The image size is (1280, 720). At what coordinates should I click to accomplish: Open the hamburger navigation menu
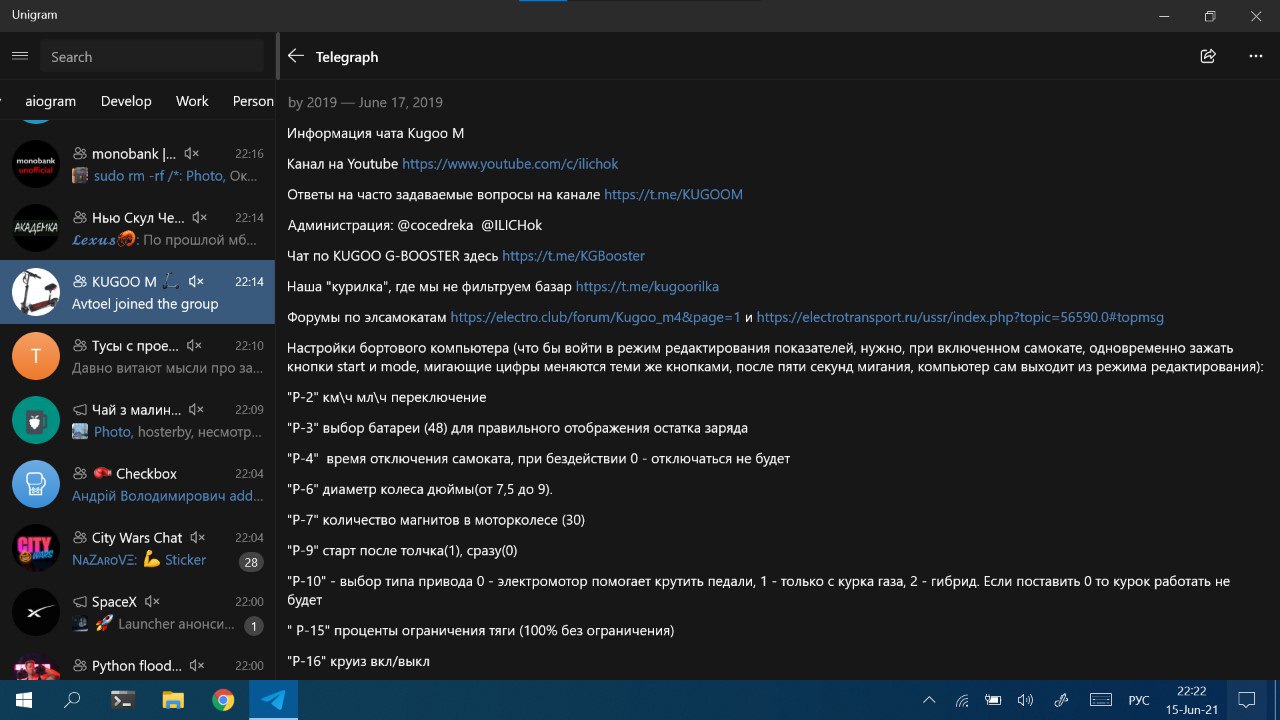[20, 56]
